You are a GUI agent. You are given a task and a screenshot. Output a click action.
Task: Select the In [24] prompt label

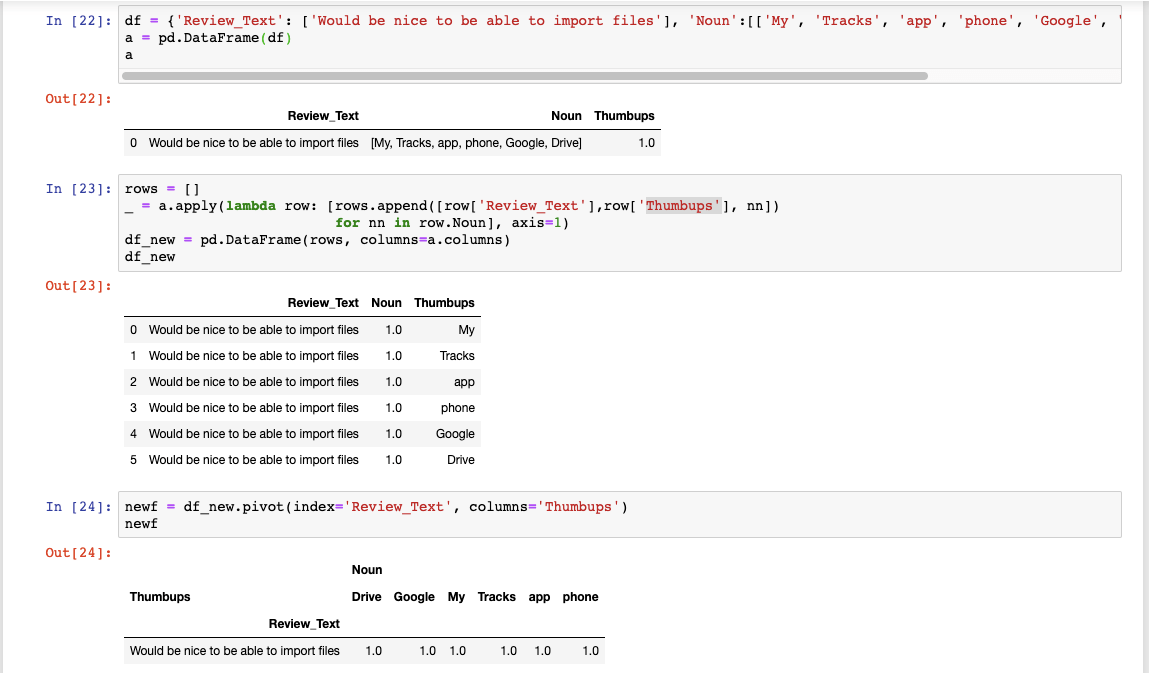point(78,507)
